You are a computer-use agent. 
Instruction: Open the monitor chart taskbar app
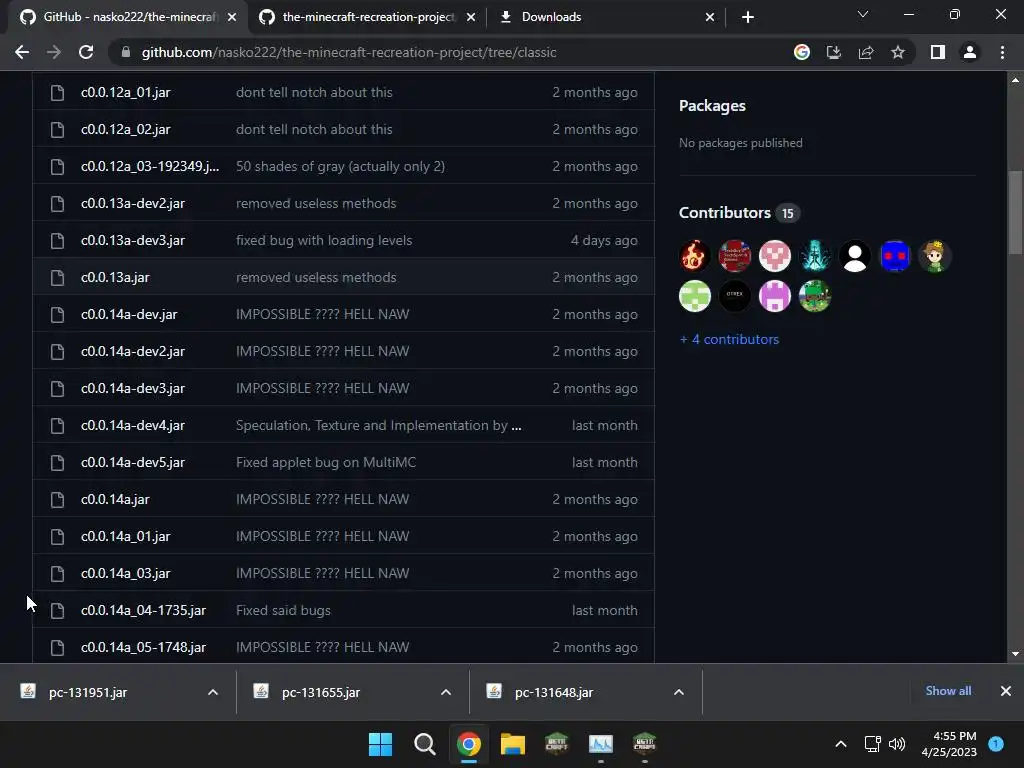[601, 744]
